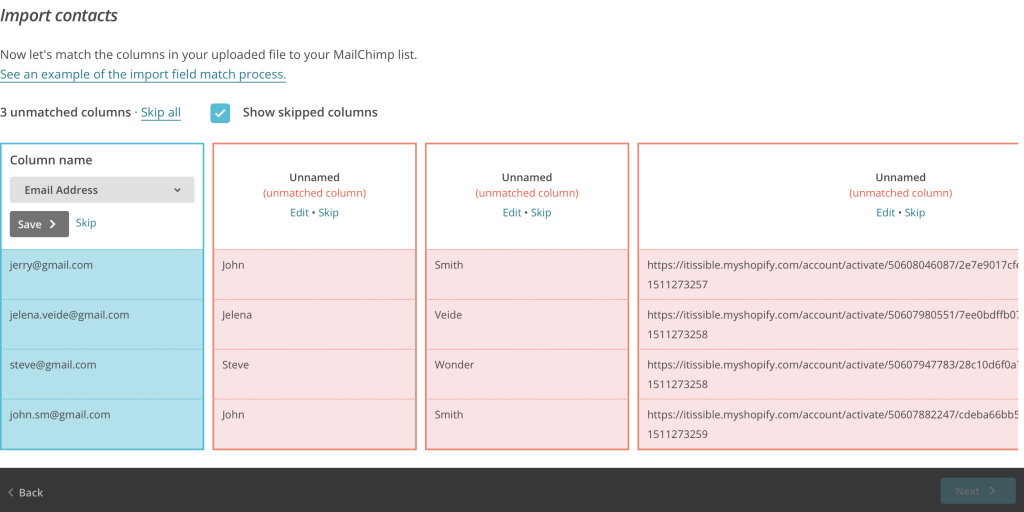The width and height of the screenshot is (1024, 512).
Task: Click the chevron arrow on the Save button
Action: point(53,224)
